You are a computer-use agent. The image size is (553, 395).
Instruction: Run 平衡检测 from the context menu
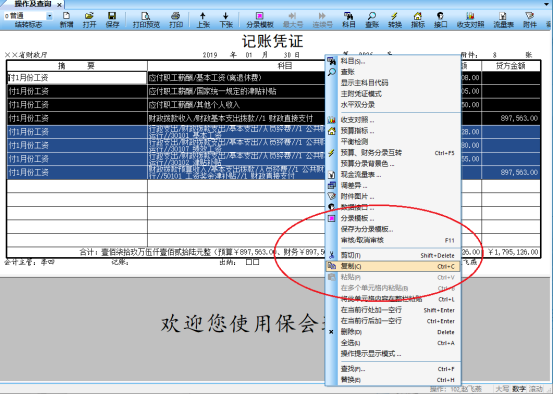point(394,142)
